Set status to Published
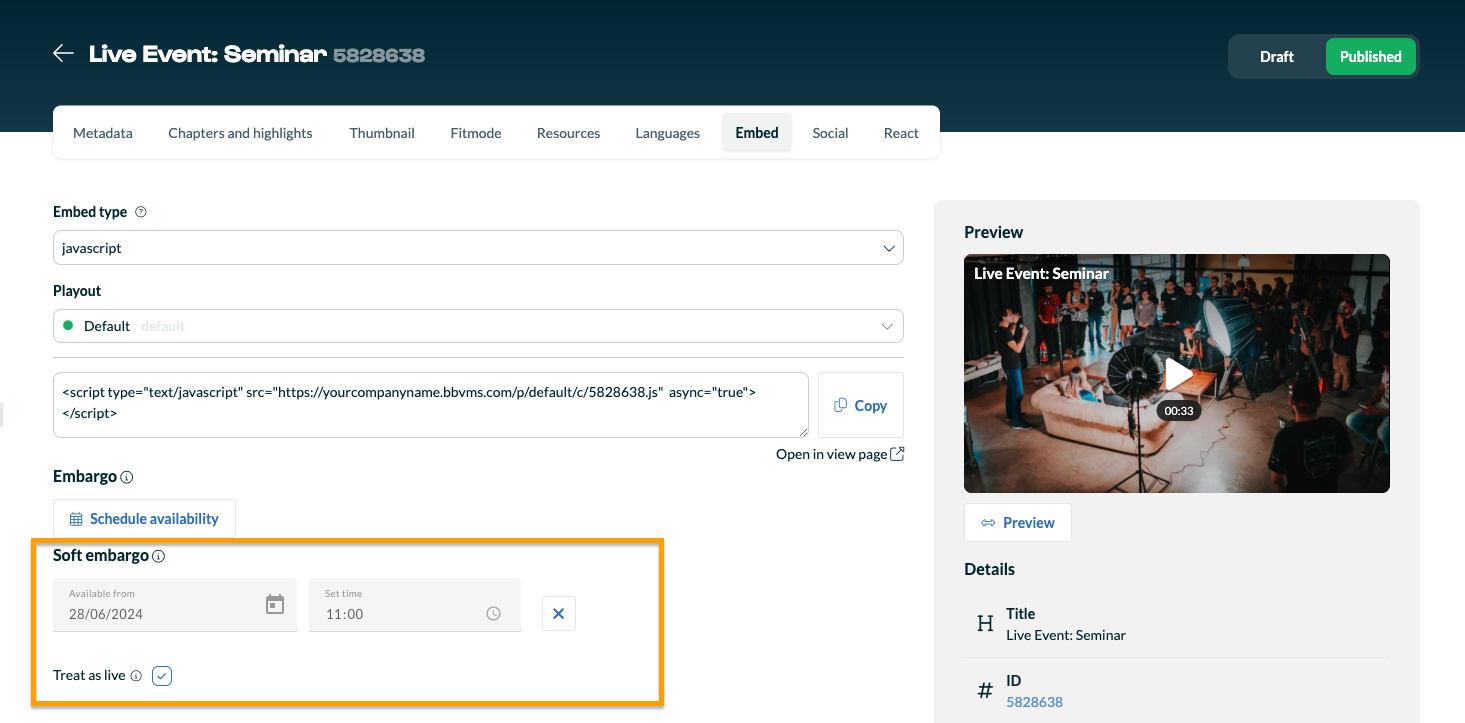 tap(1371, 57)
